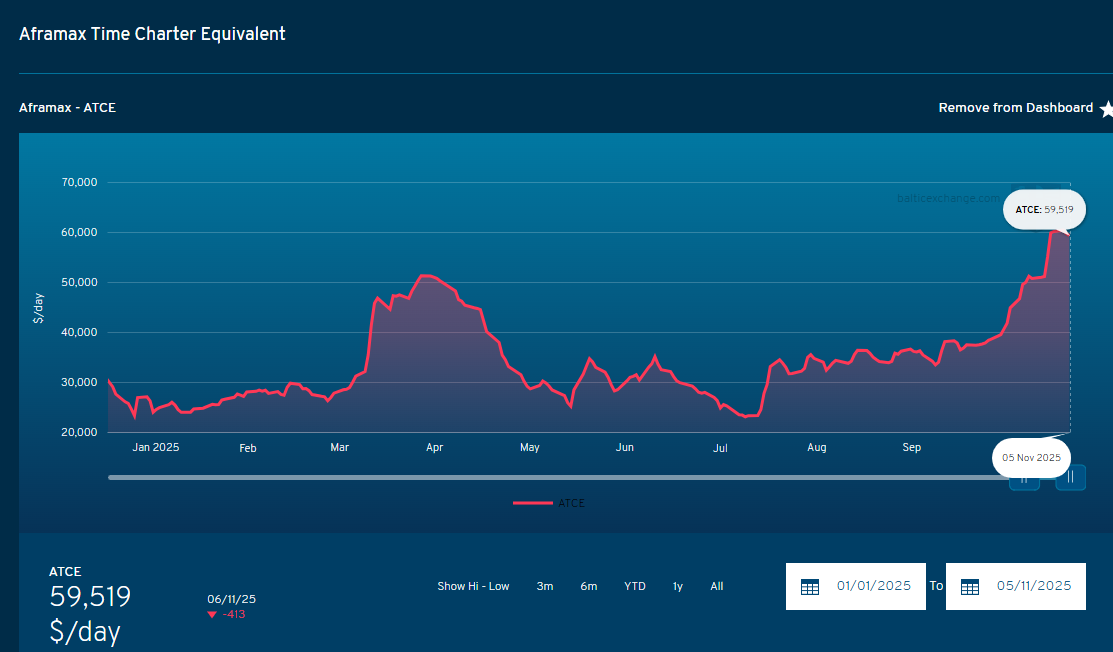The height and width of the screenshot is (652, 1113).
Task: Click the right range slider handle
Action: click(x=1070, y=477)
